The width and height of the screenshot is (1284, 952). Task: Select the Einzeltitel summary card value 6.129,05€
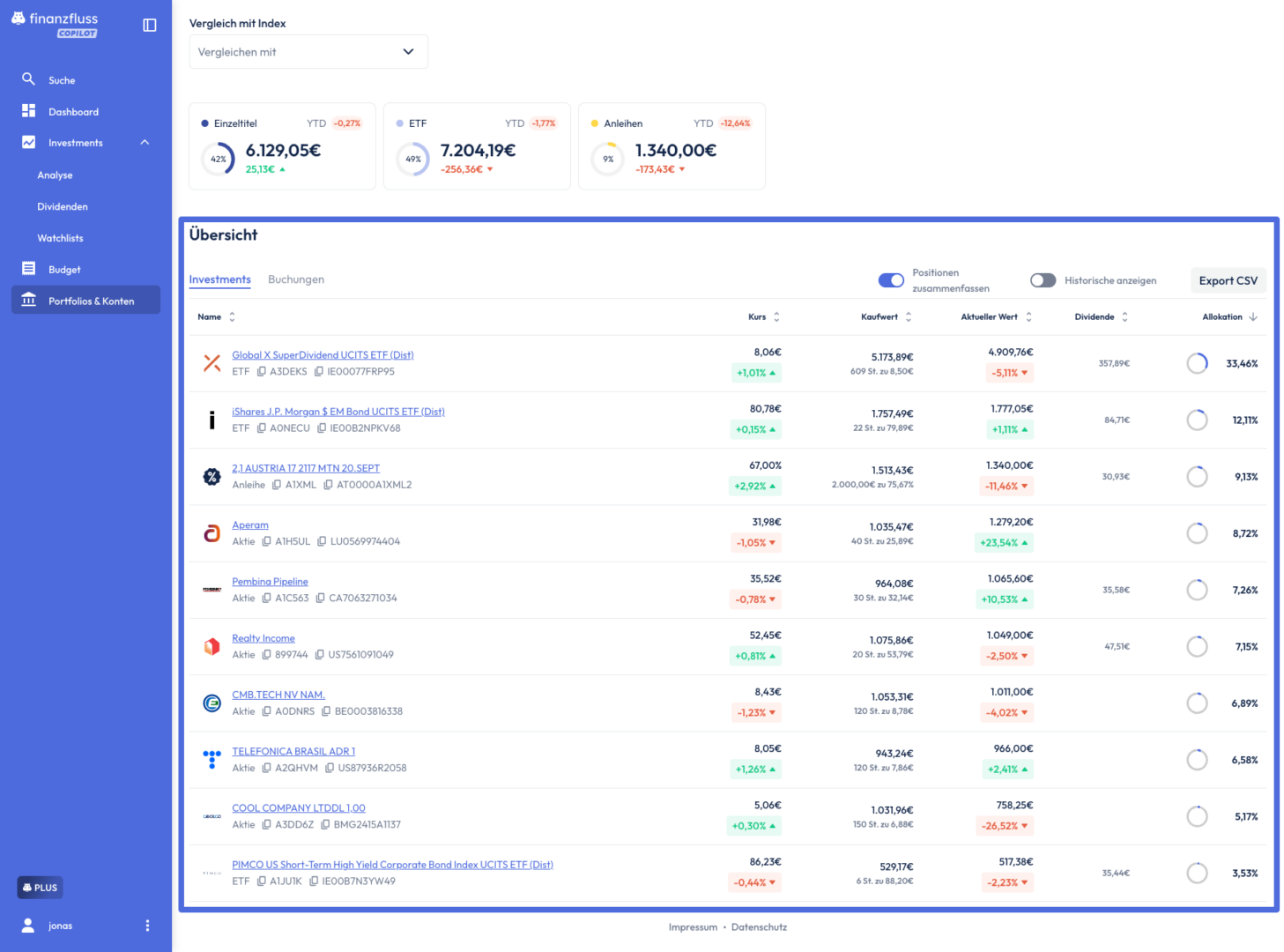pyautogui.click(x=283, y=151)
